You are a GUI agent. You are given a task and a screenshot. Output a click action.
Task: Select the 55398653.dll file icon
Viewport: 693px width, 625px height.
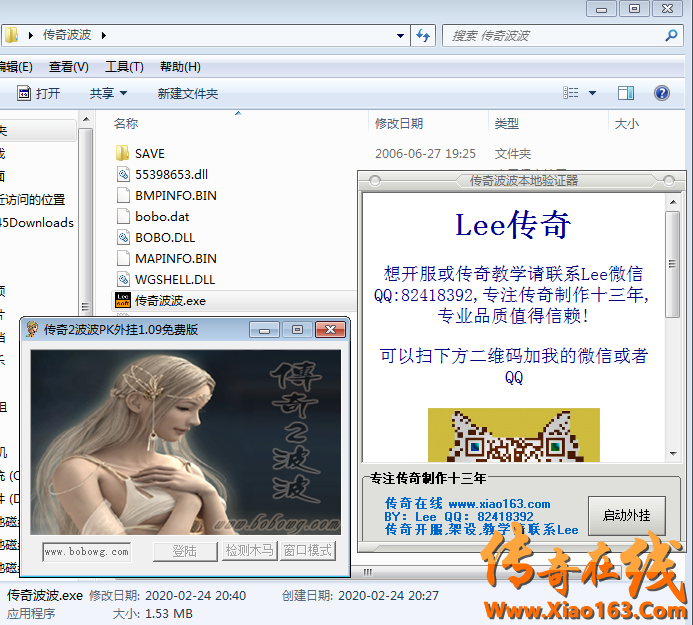[x=123, y=174]
